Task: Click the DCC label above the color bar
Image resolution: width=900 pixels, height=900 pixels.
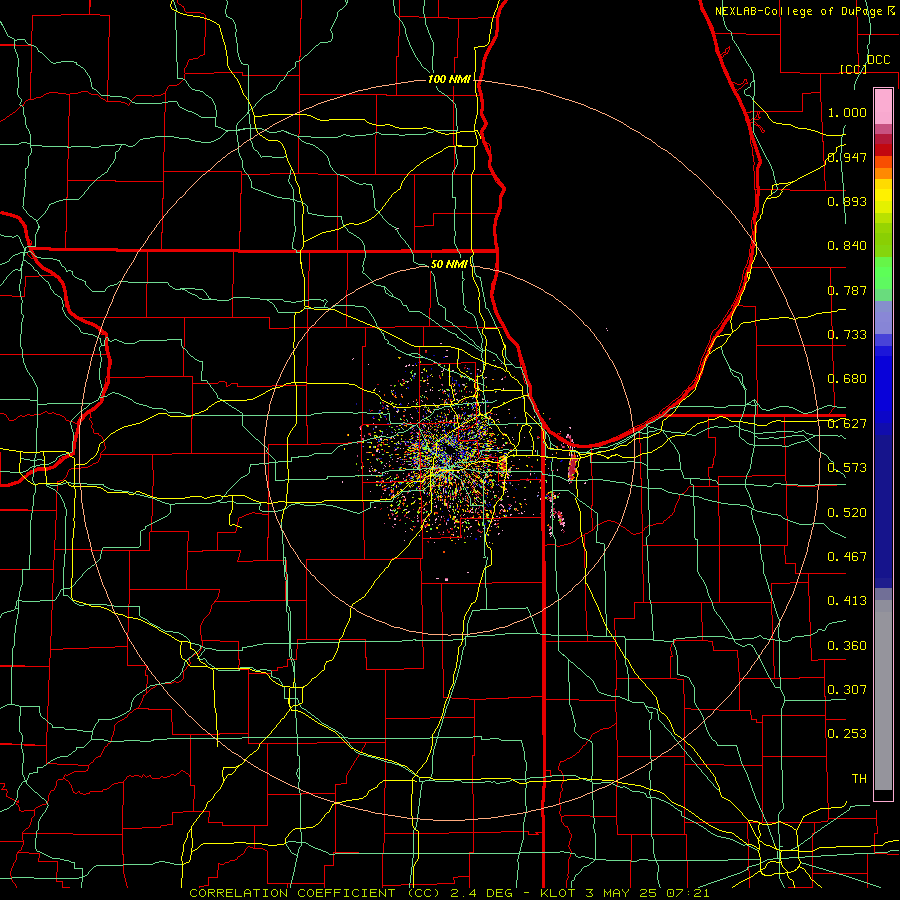Action: (878, 60)
